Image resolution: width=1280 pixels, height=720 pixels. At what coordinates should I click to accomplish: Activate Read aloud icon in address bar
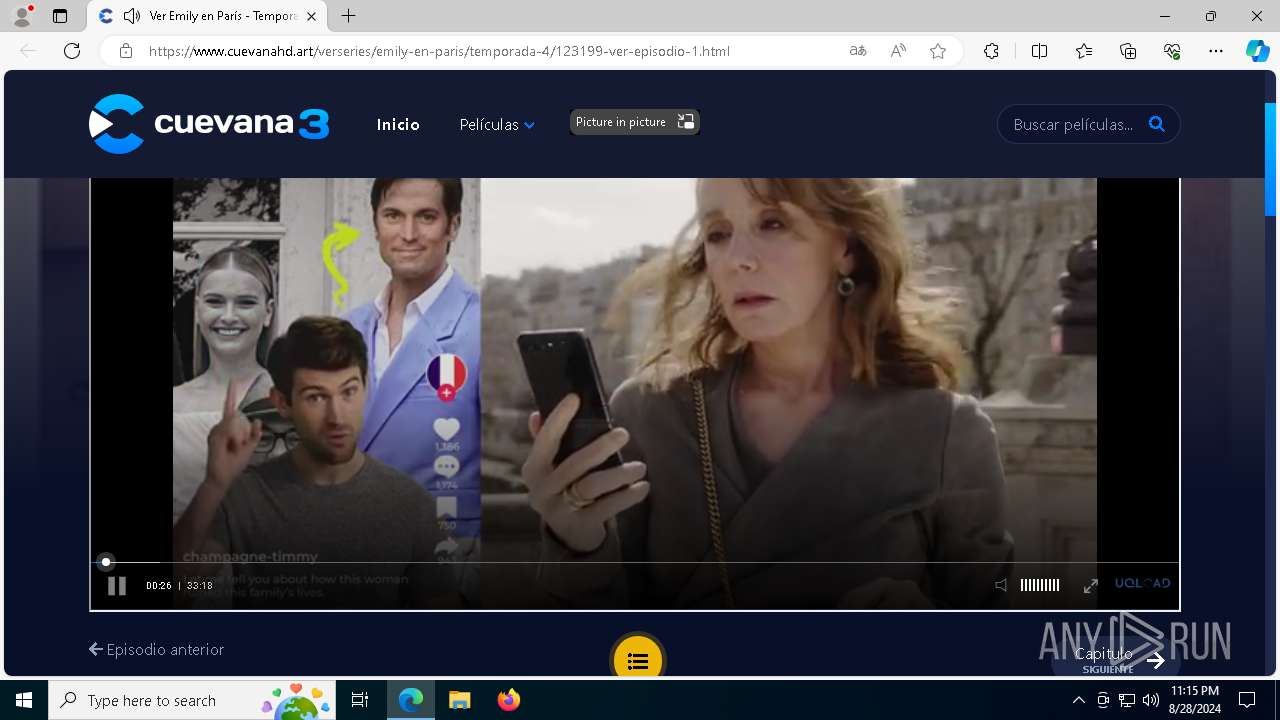(x=898, y=51)
